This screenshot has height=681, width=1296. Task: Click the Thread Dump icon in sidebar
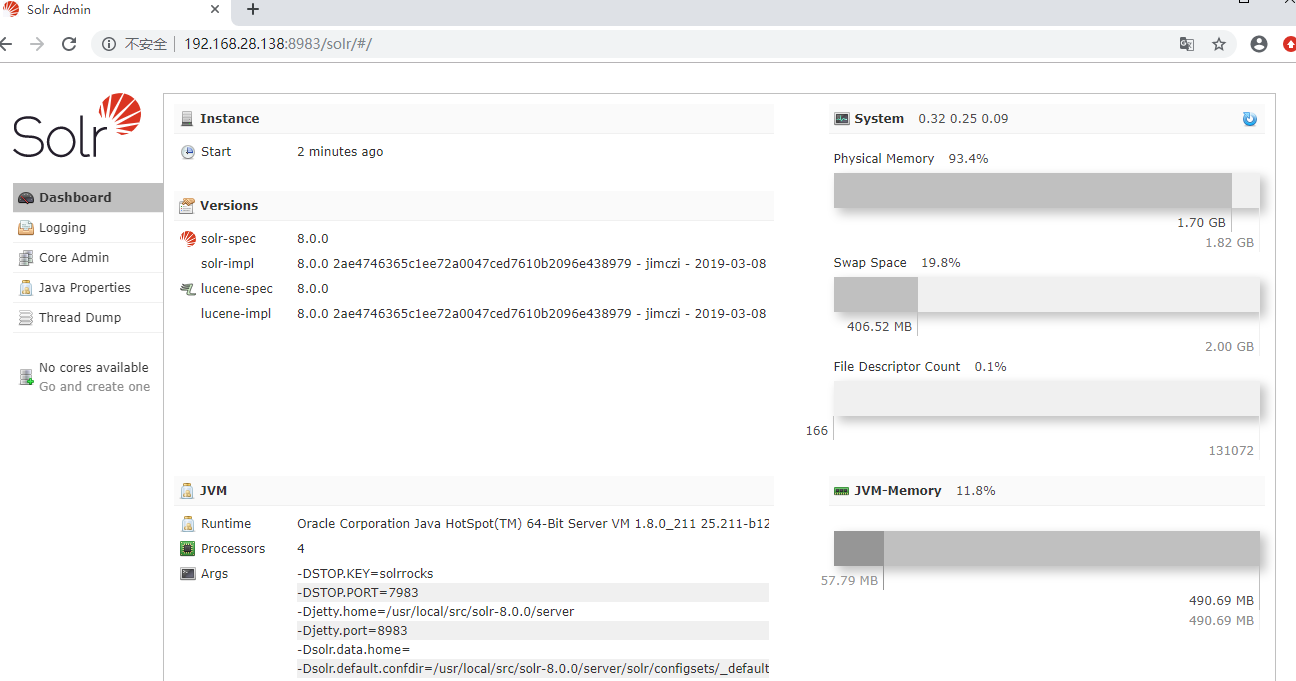point(24,317)
